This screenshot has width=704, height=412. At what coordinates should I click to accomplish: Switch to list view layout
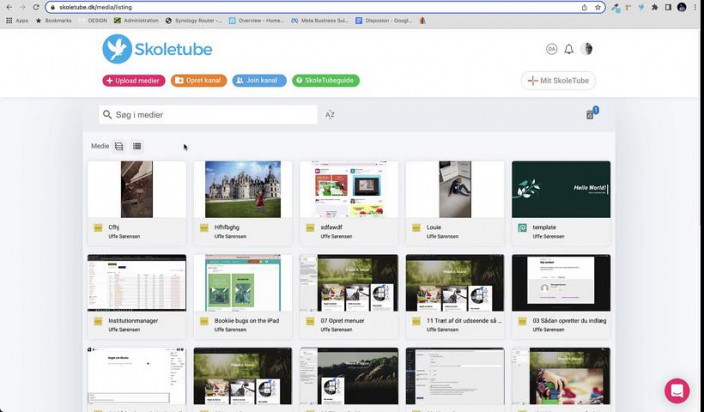click(137, 146)
